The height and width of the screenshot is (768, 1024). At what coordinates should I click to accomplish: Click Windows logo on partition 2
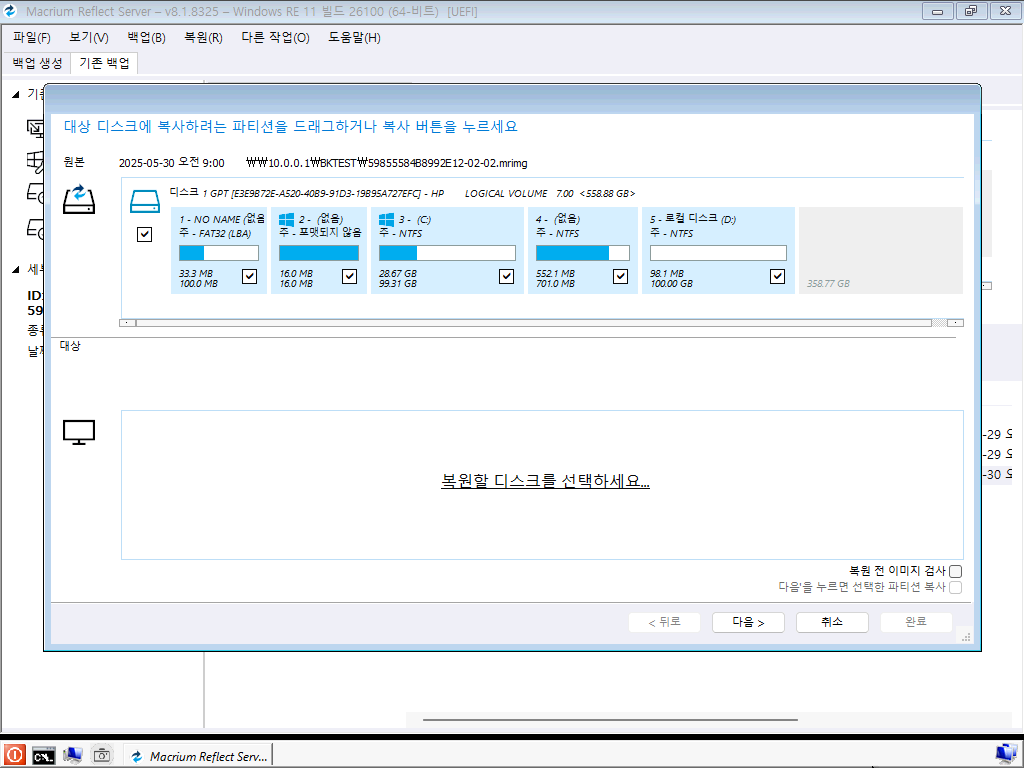pos(287,219)
